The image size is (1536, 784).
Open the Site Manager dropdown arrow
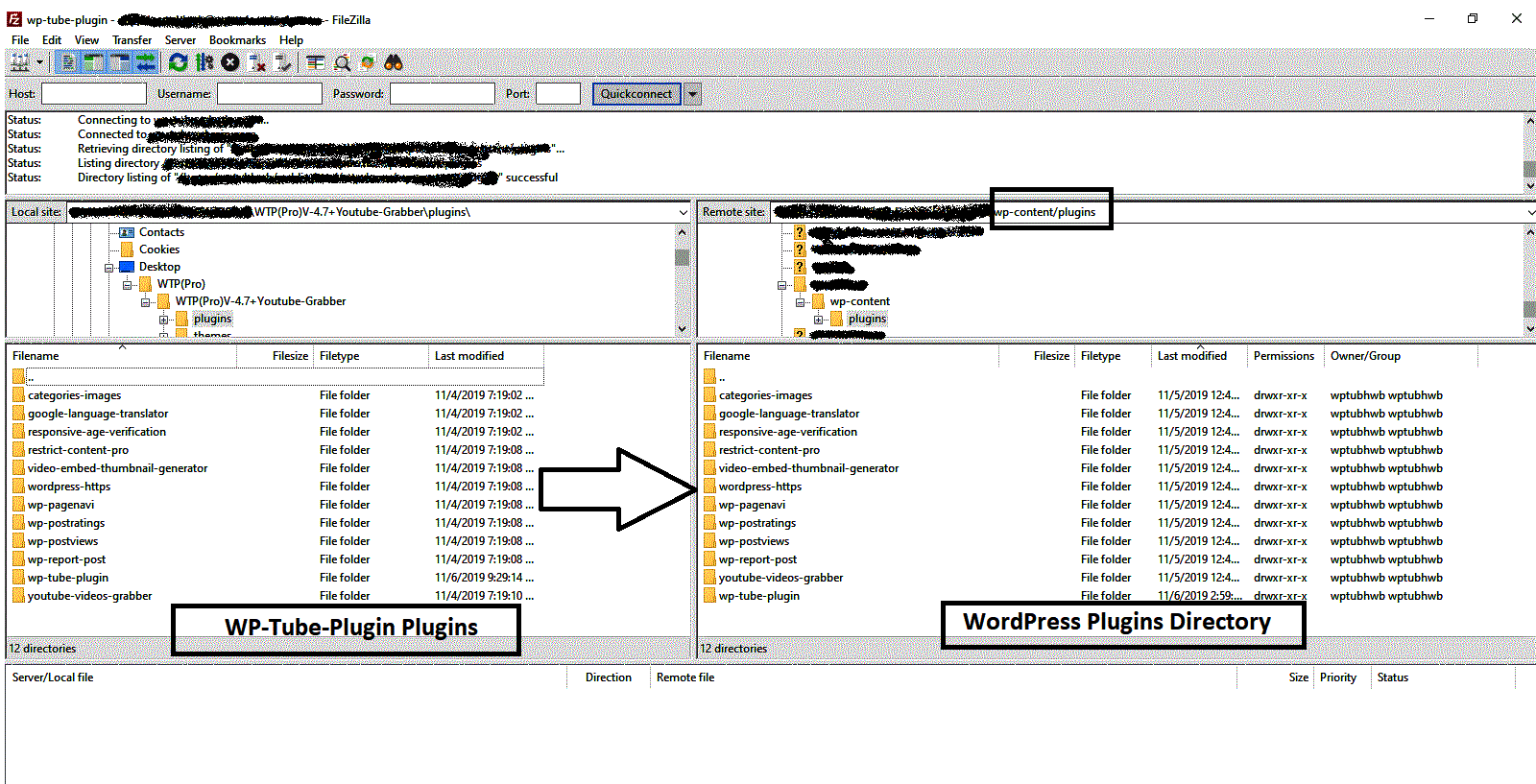(x=40, y=63)
